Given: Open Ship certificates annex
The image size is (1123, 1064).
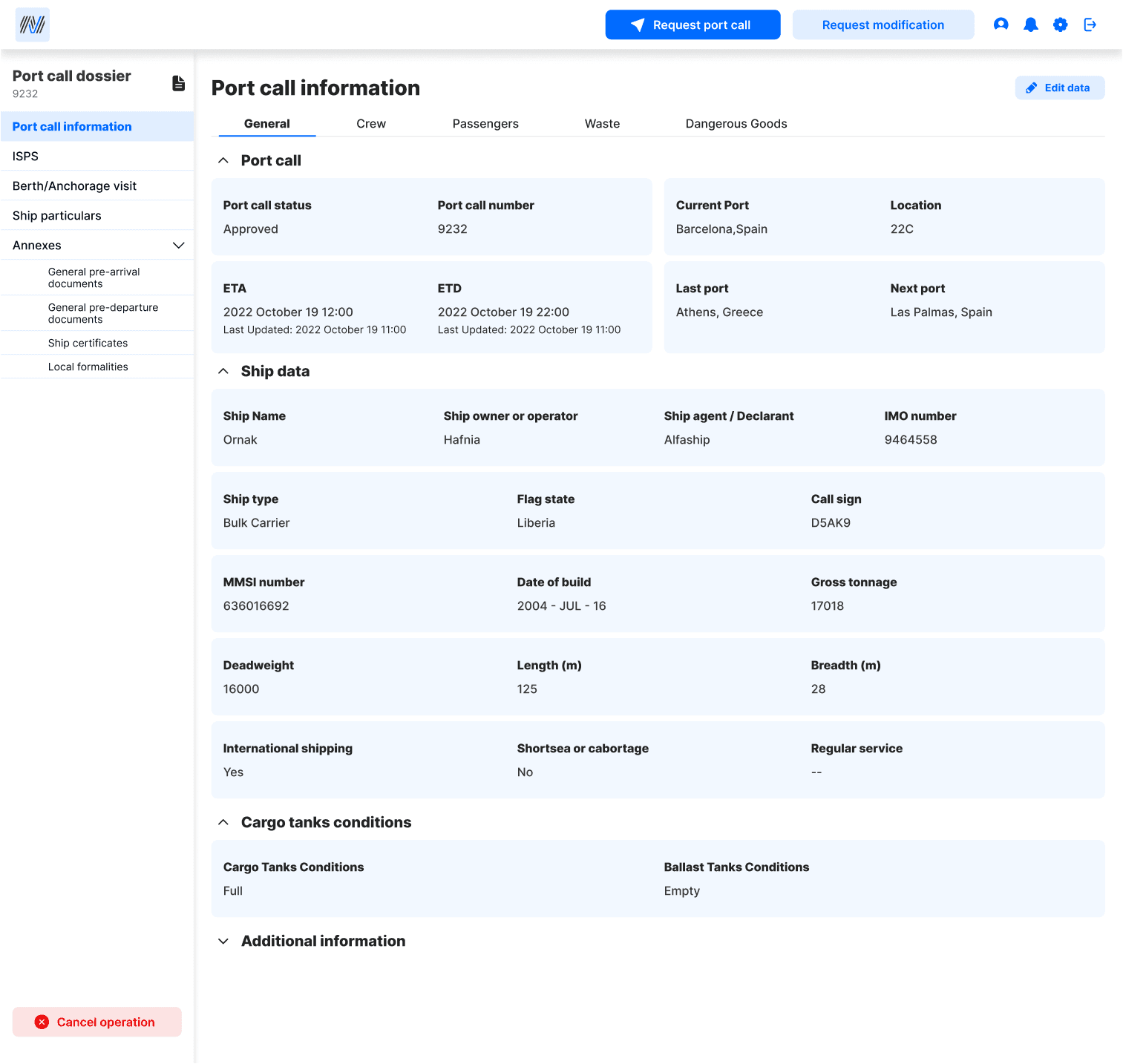Looking at the screenshot, I should tap(97, 343).
